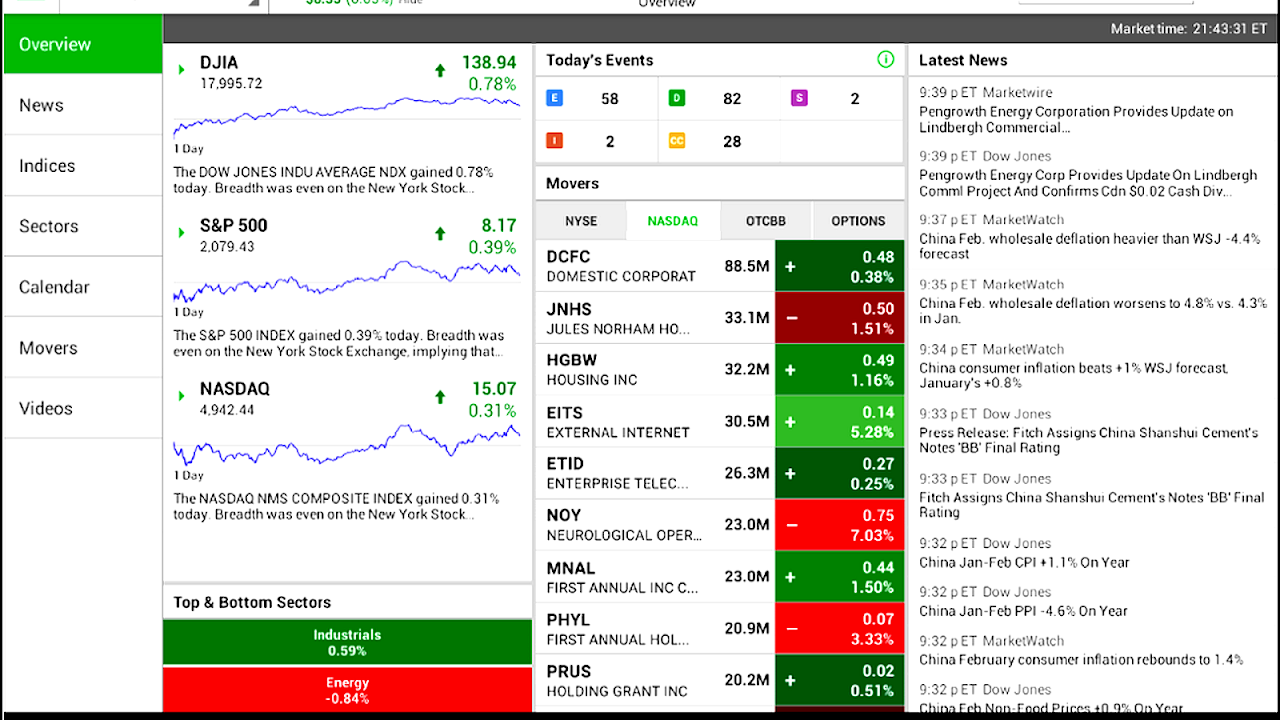Open the blue E events icon
The image size is (1280, 720).
[554, 98]
